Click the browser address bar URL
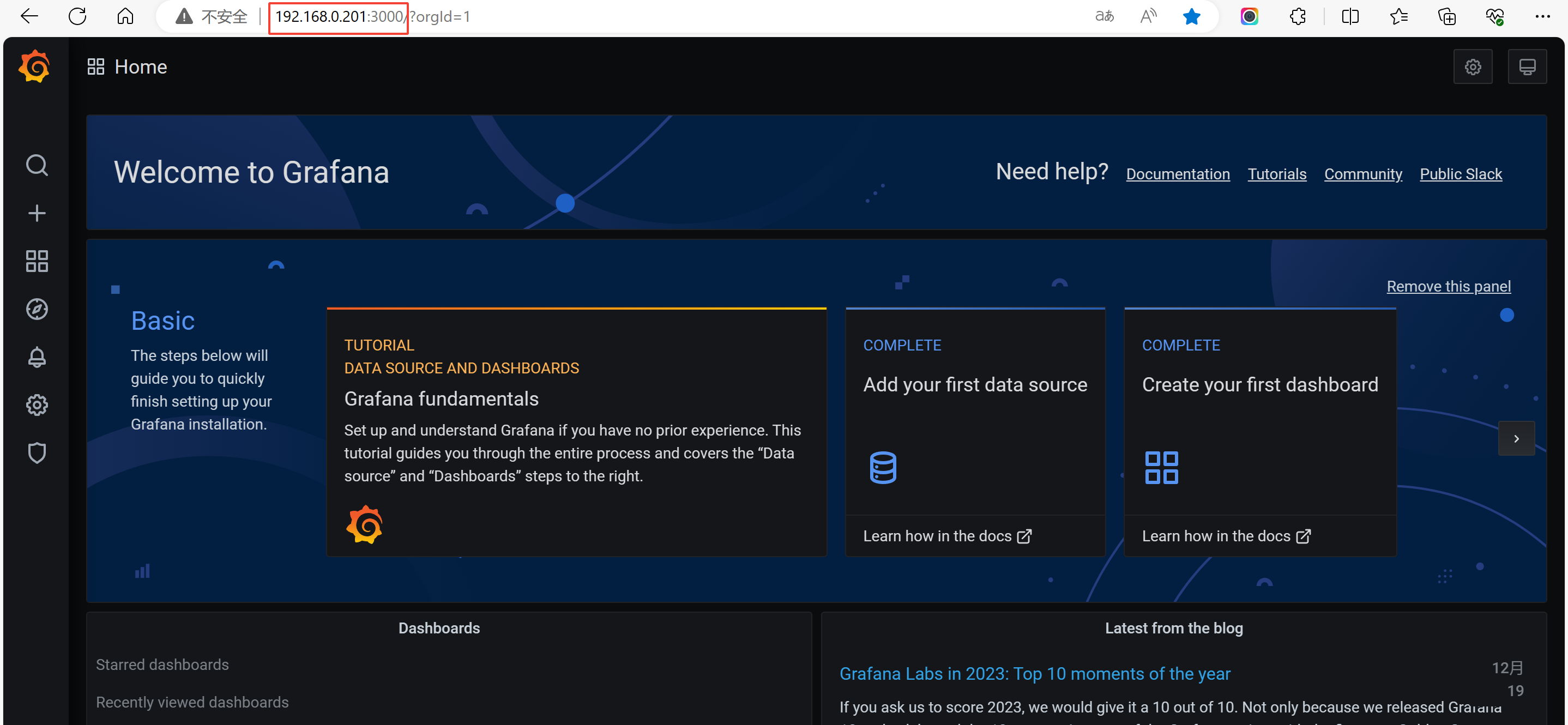This screenshot has height=725, width=1568. pyautogui.click(x=372, y=16)
